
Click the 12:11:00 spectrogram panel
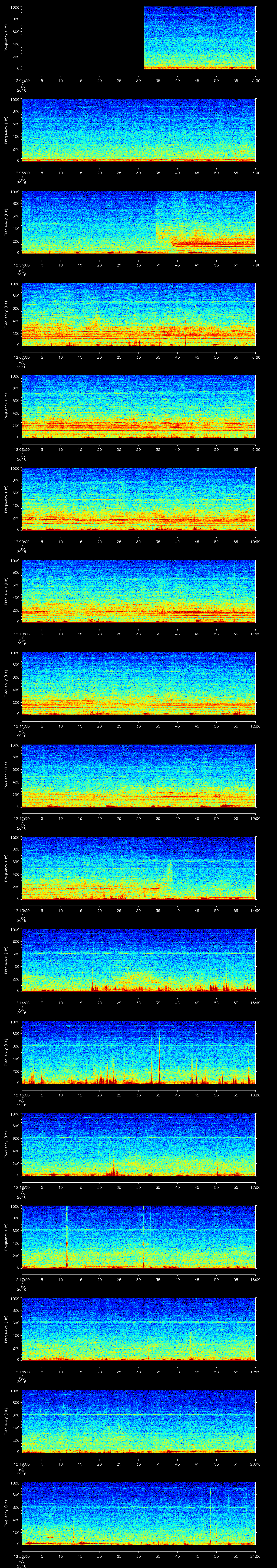138,683
